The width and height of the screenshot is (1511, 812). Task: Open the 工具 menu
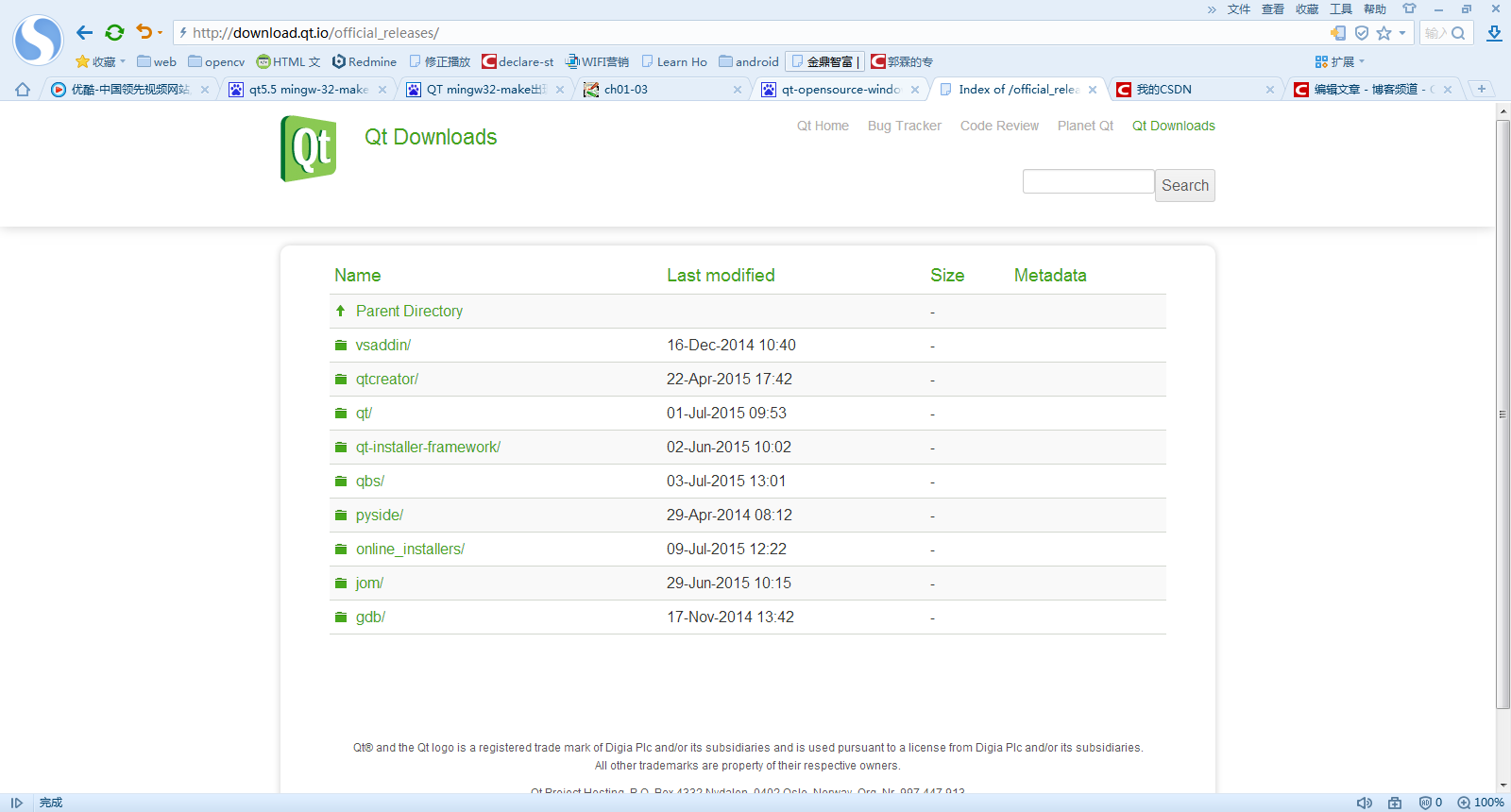pos(1341,9)
